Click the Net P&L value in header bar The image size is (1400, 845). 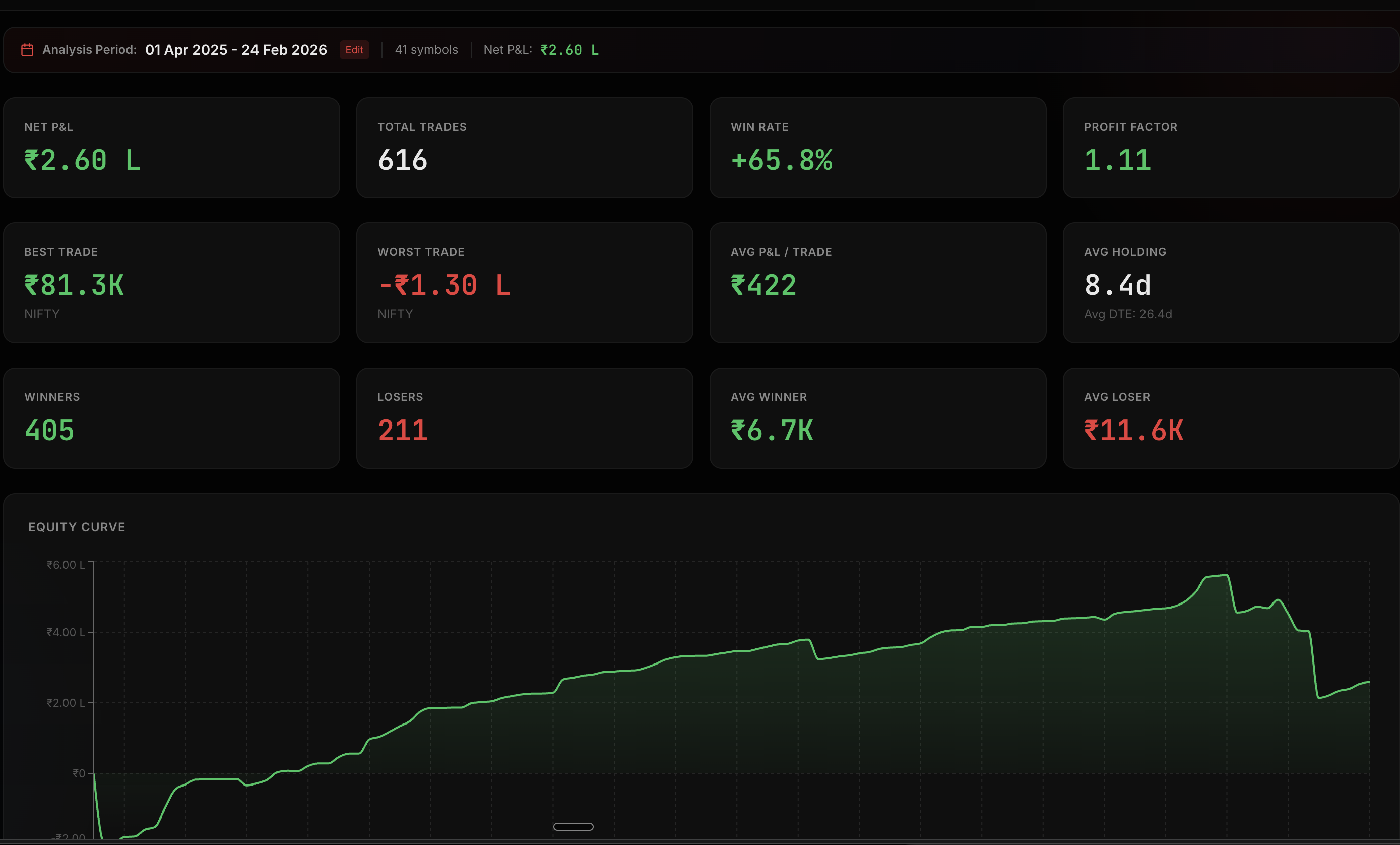tap(569, 50)
